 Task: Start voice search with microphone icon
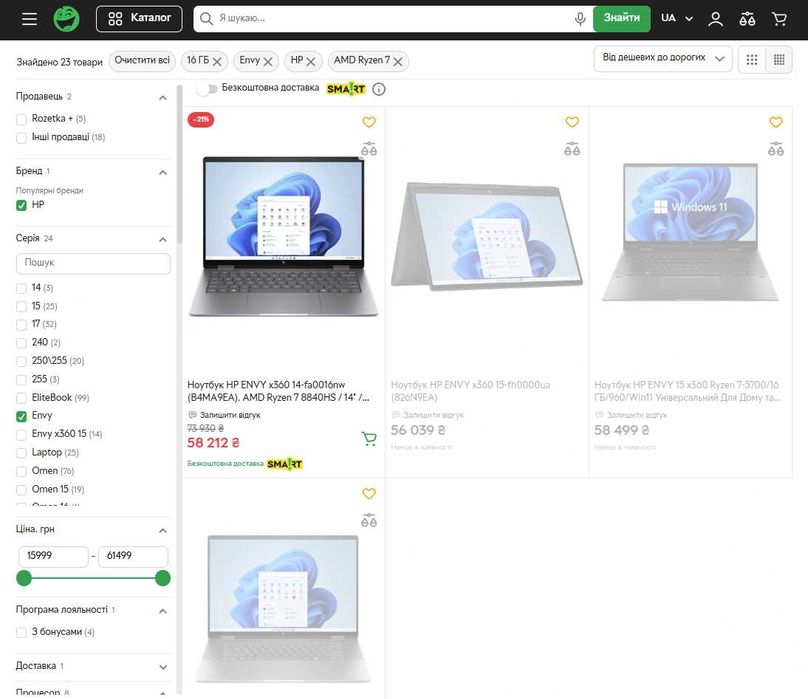click(580, 19)
